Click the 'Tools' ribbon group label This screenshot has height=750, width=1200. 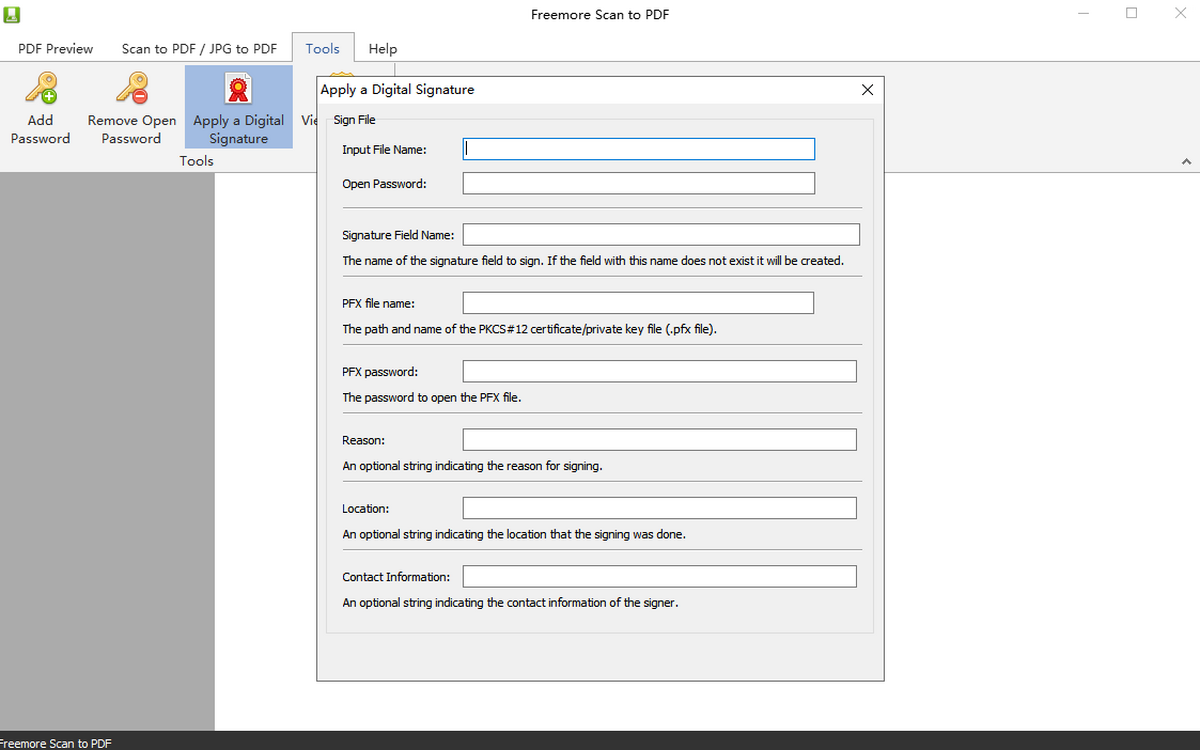coord(197,161)
